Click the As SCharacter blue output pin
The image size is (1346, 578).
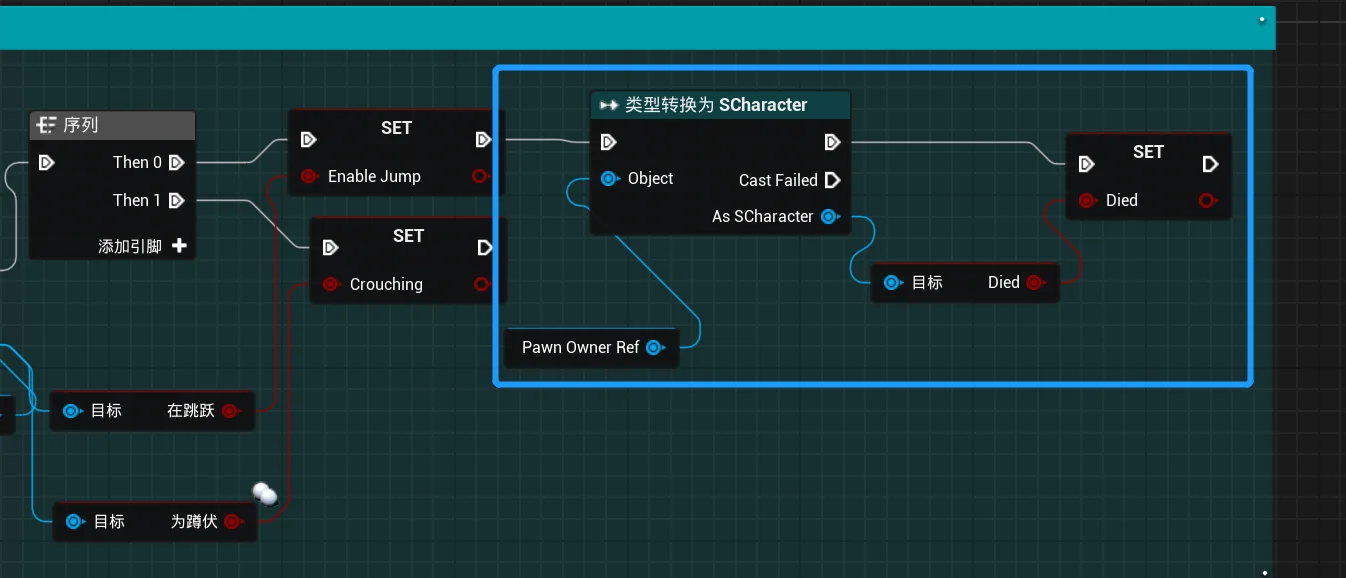tap(830, 216)
